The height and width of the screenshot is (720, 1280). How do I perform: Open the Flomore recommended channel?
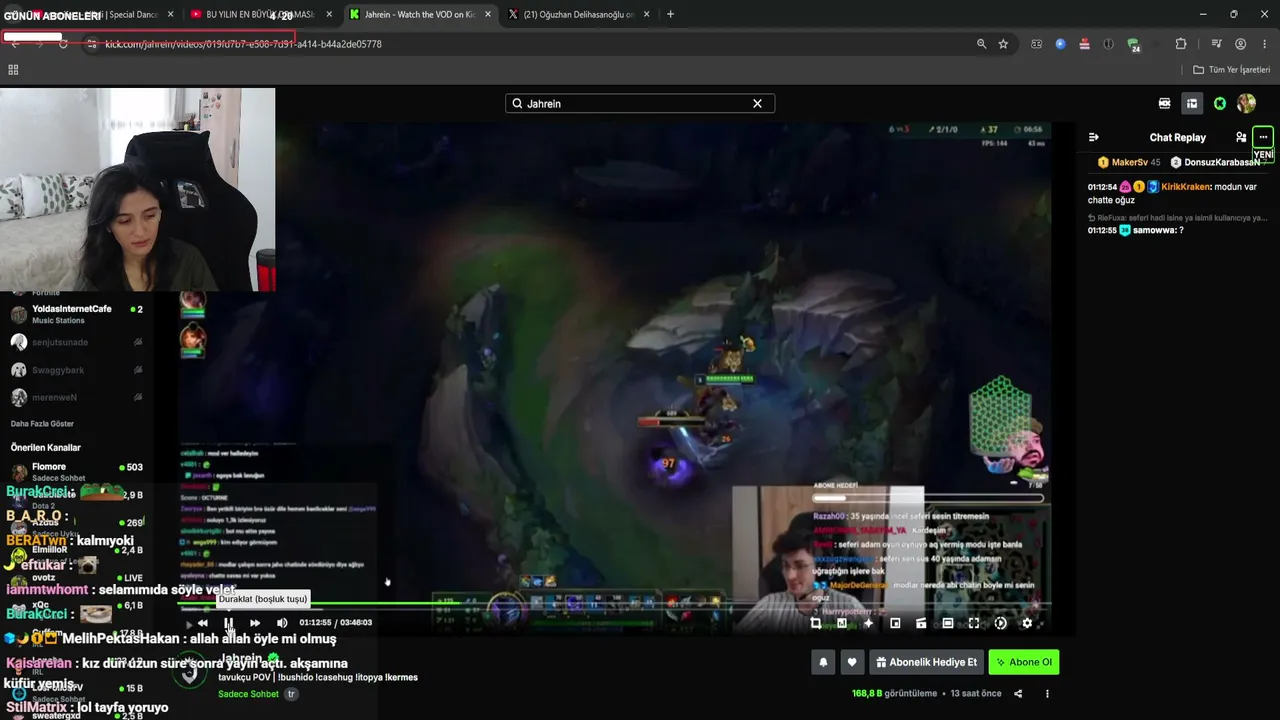pyautogui.click(x=76, y=471)
